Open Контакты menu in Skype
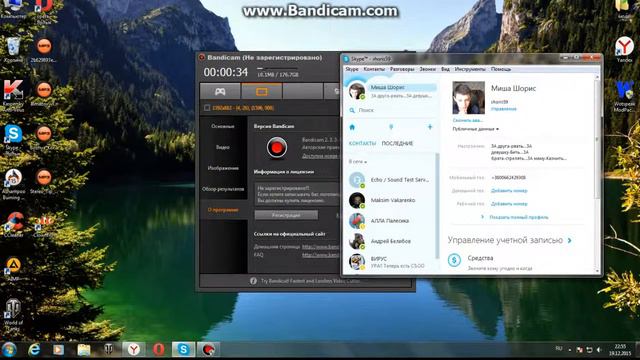Screen dimensions: 640x360 [374, 69]
